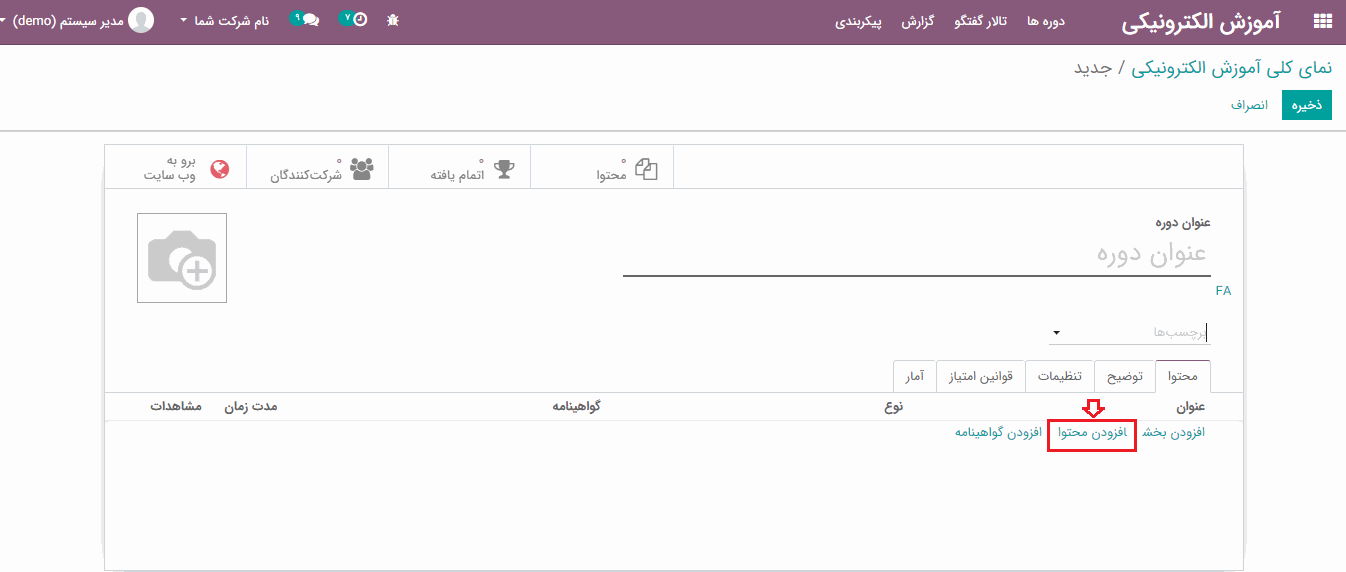The height and width of the screenshot is (572, 1346).
Task: Click the FA translation link
Action: point(1223,291)
